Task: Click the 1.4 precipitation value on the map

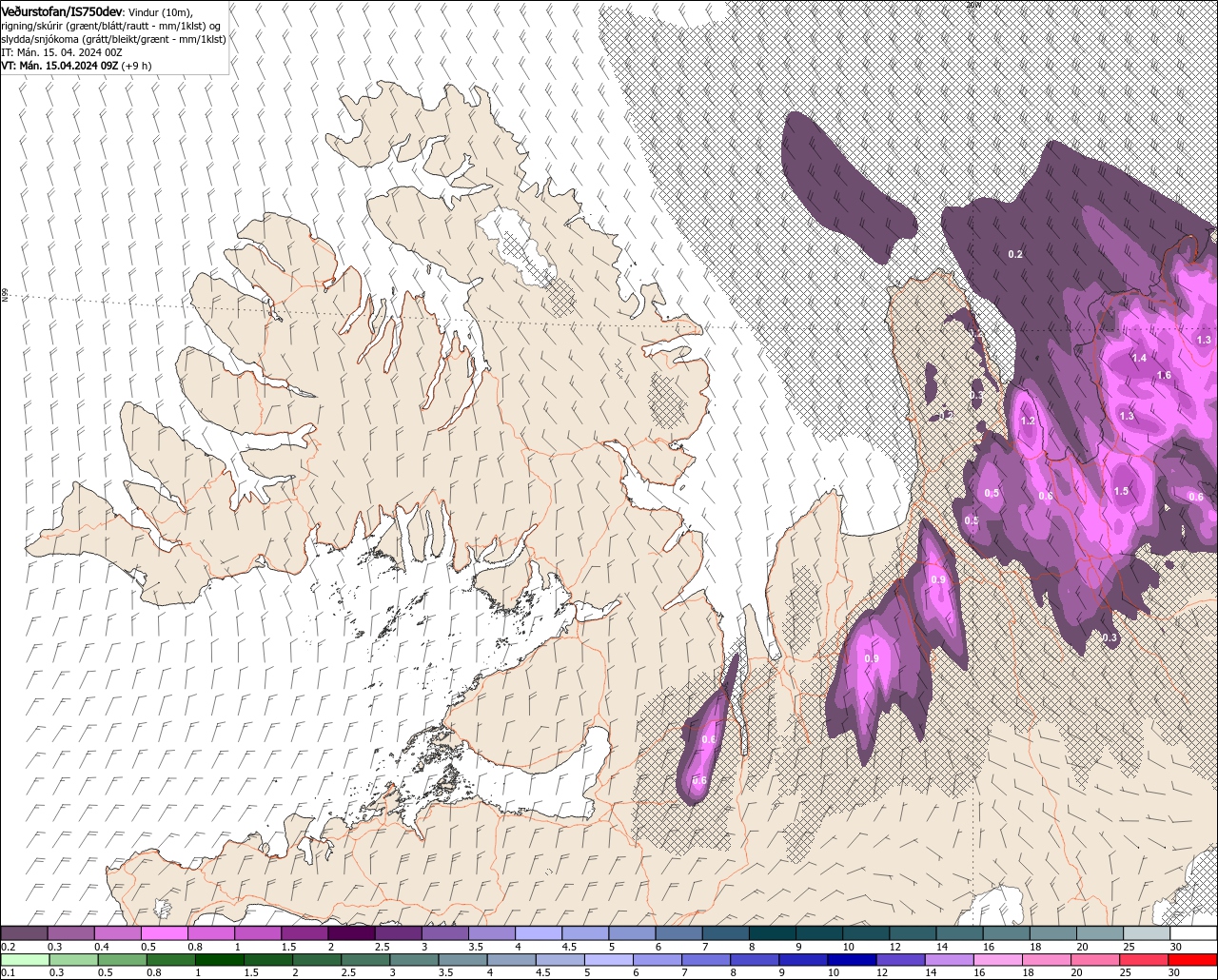Action: point(1139,358)
